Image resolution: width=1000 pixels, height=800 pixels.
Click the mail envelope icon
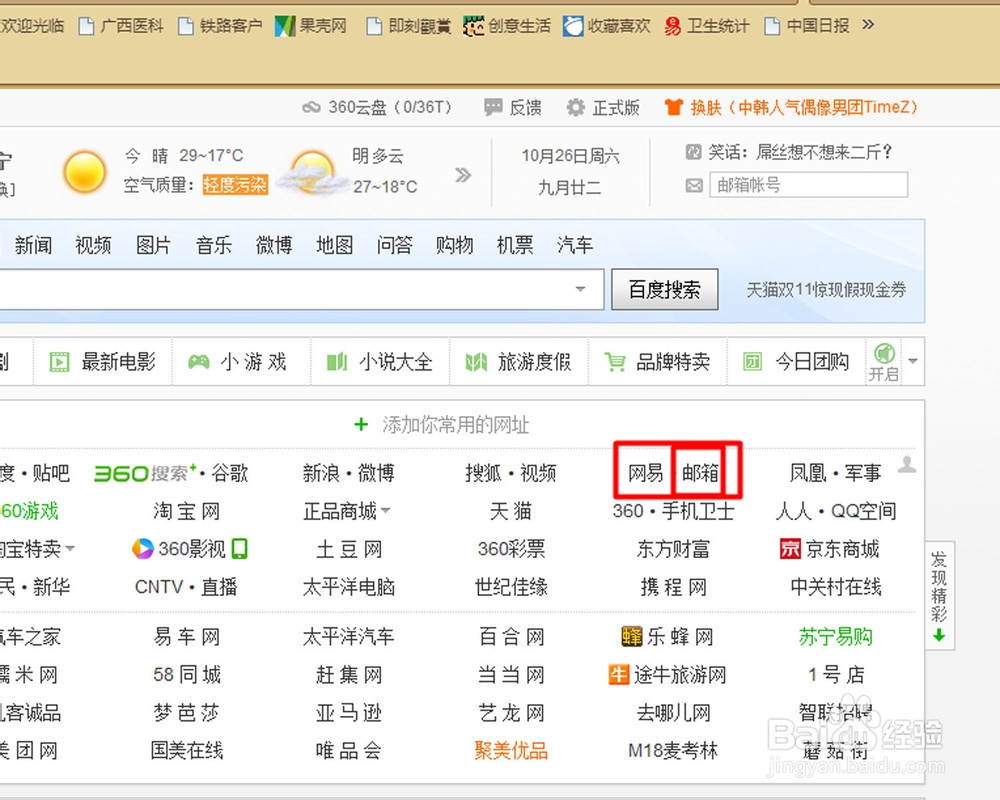coord(694,186)
